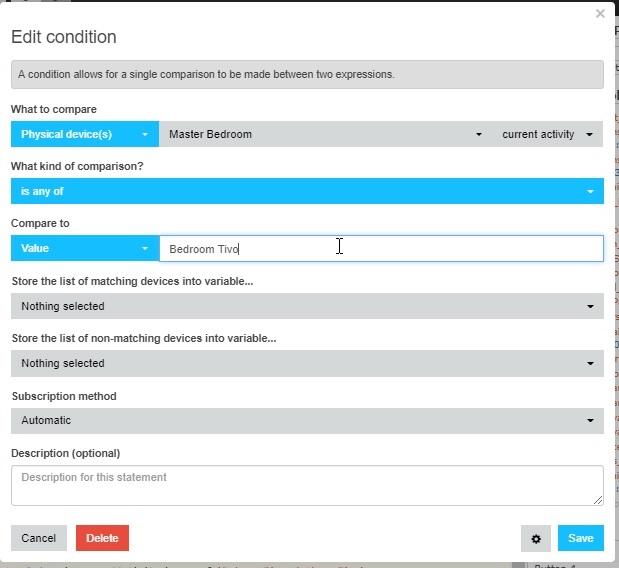Expand the 'is any of' comparison dropdown

307,191
